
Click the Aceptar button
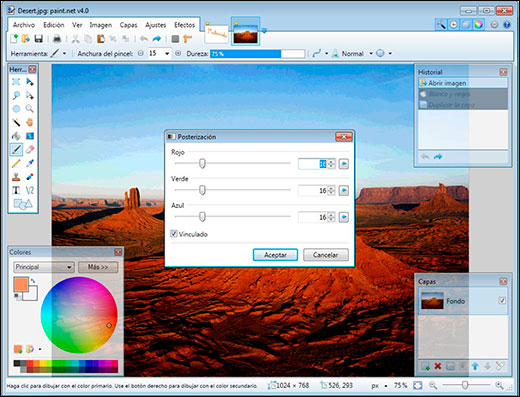(x=275, y=255)
